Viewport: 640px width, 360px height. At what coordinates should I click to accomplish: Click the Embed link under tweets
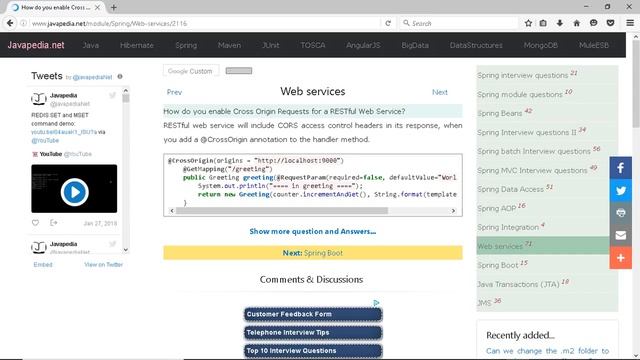43,264
